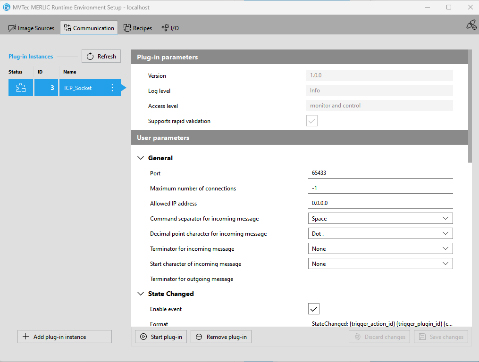Switch to the Communication tab
This screenshot has width=479, height=362.
89,28
